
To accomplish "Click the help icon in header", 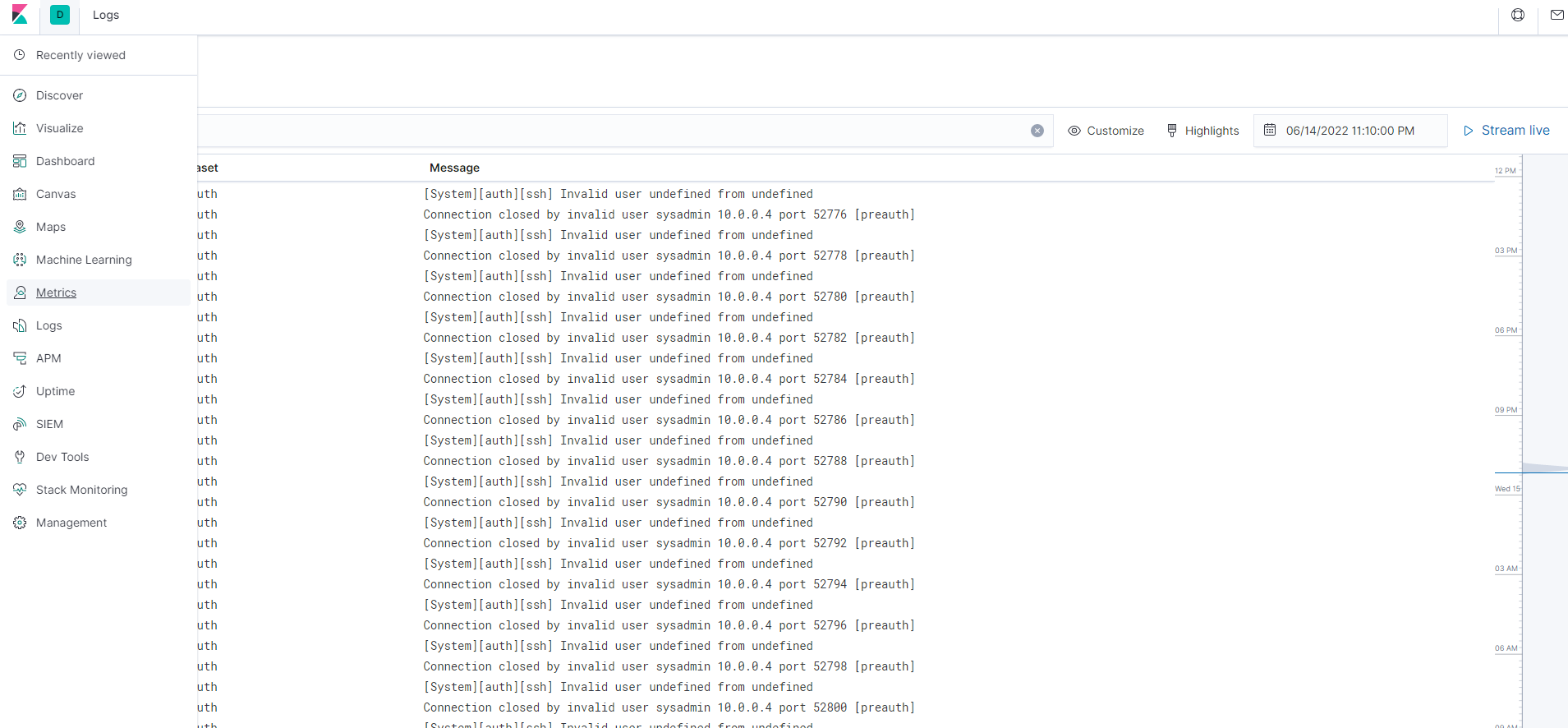I will [1518, 15].
